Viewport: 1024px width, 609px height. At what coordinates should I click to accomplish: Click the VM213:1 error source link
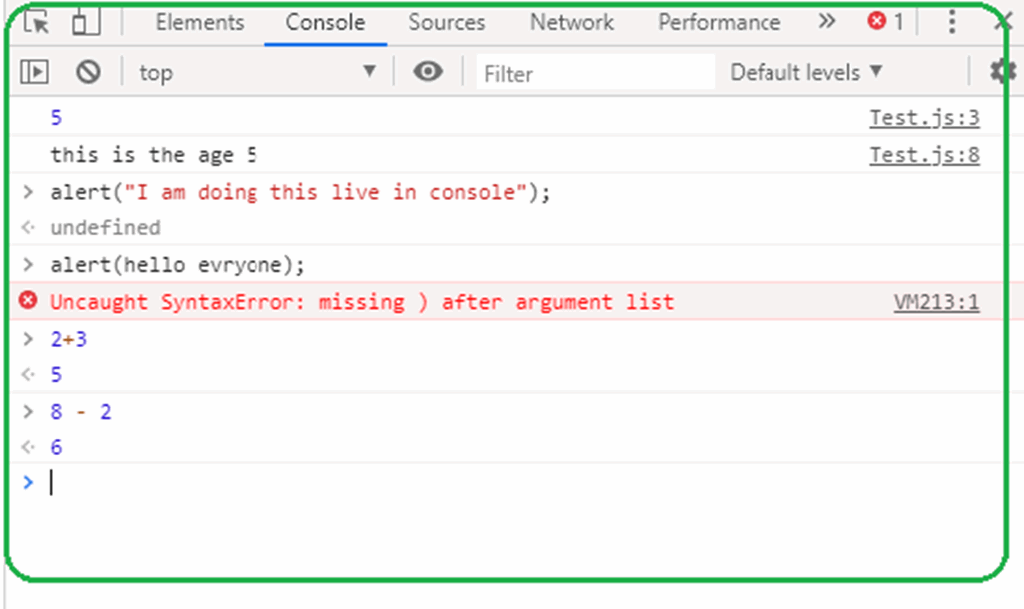(x=938, y=301)
